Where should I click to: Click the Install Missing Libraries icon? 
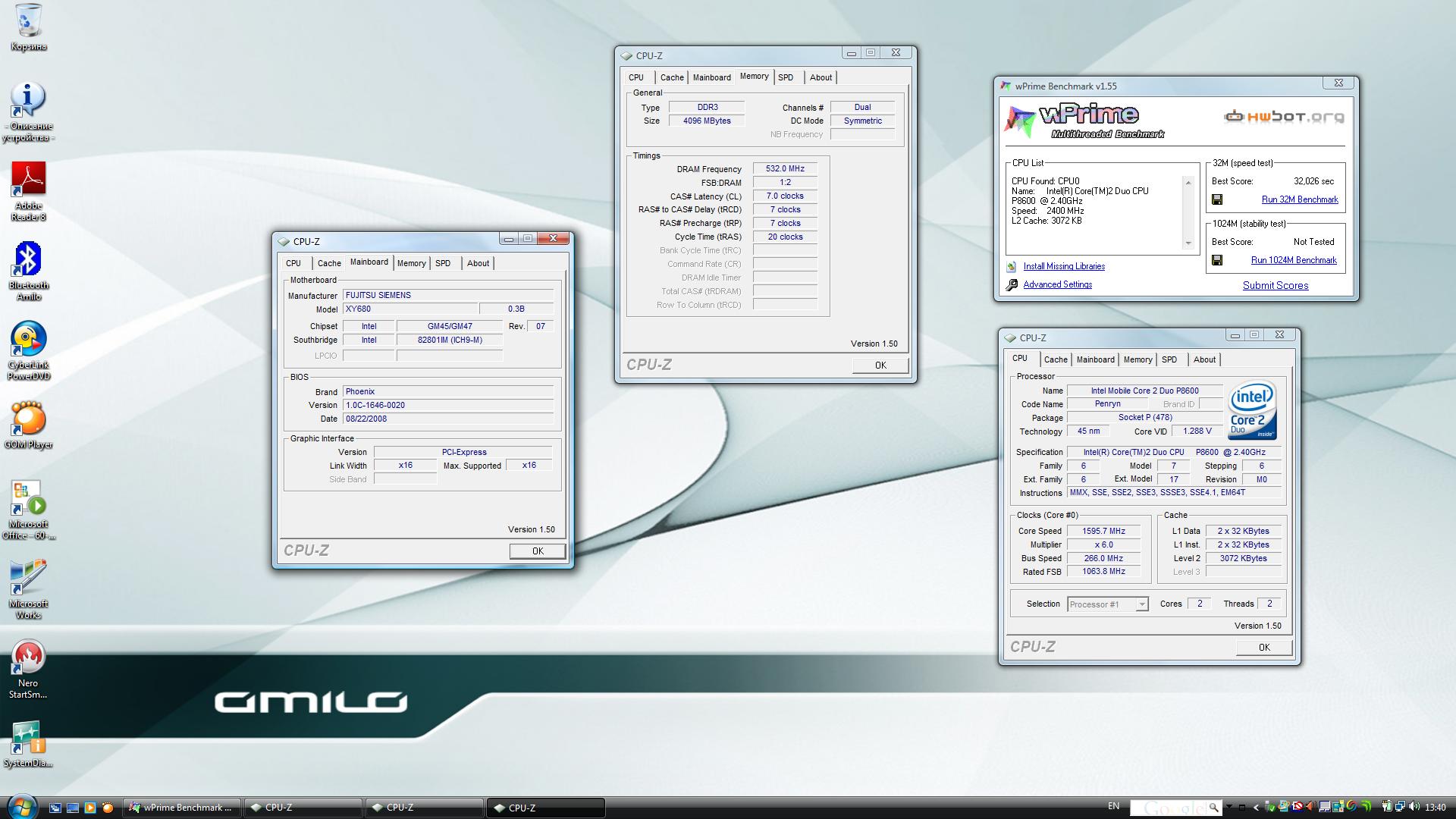pyautogui.click(x=1011, y=267)
